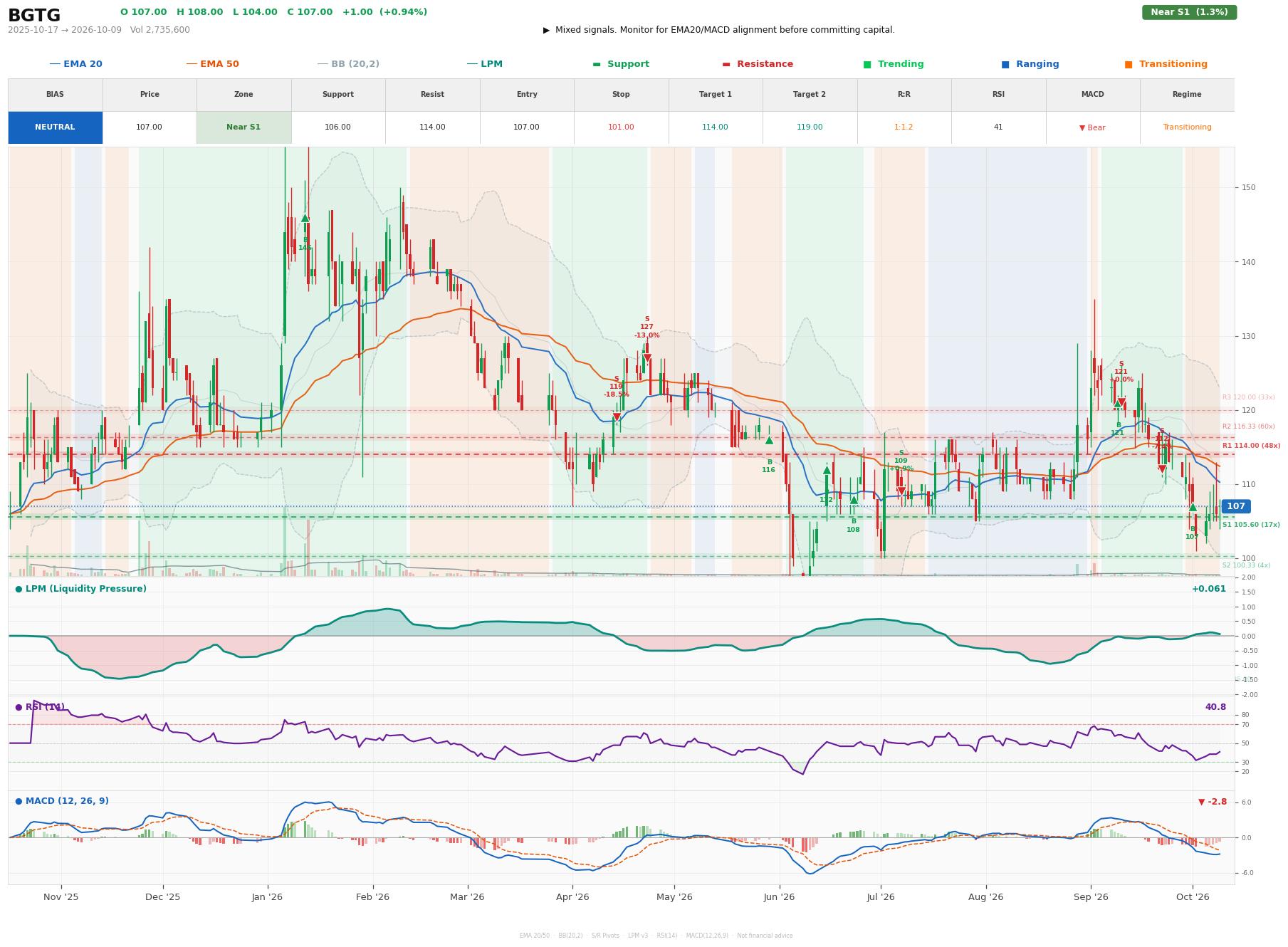The image size is (1288, 947).
Task: Select the buy triangle above B 107 in October
Action: pyautogui.click(x=1193, y=507)
